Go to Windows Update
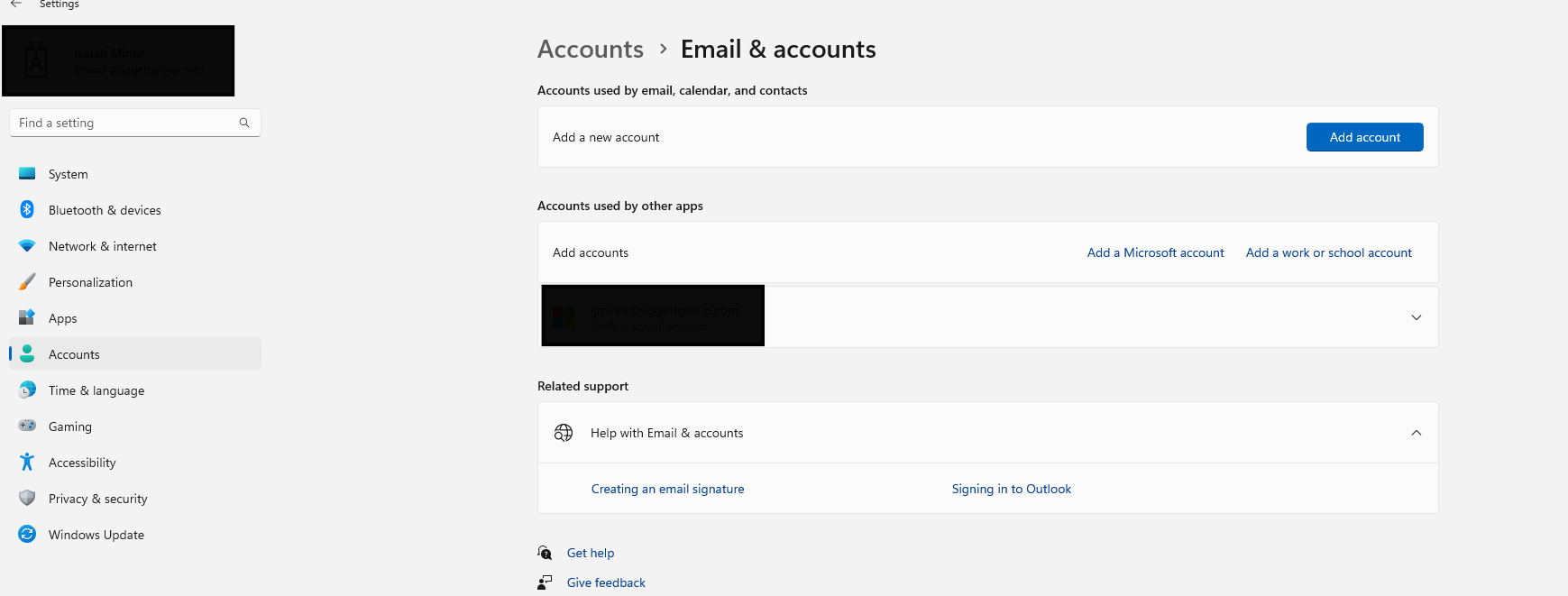Viewport: 1568px width, 596px height. [135, 535]
